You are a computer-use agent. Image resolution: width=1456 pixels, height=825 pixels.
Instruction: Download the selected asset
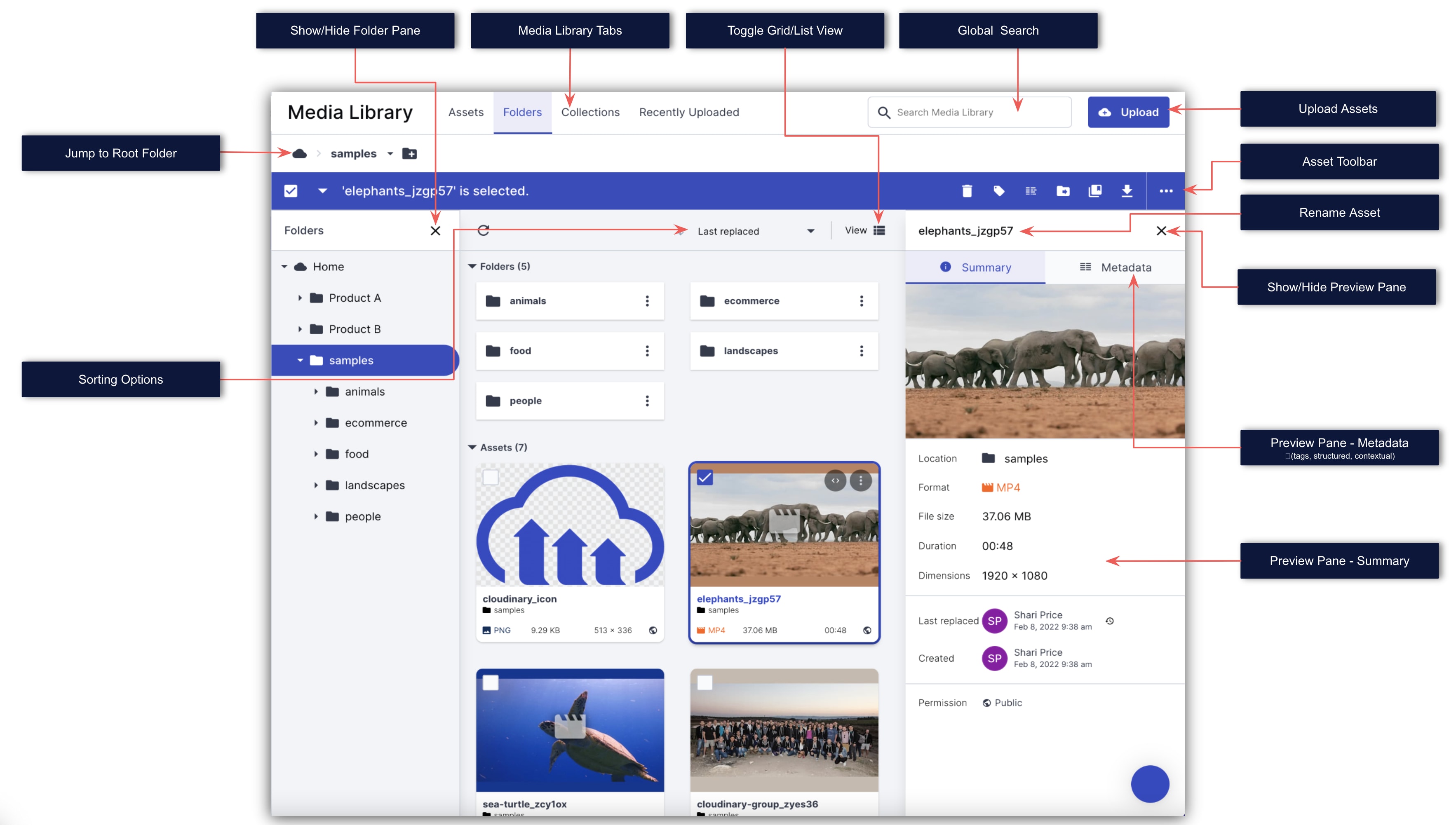click(x=1127, y=191)
